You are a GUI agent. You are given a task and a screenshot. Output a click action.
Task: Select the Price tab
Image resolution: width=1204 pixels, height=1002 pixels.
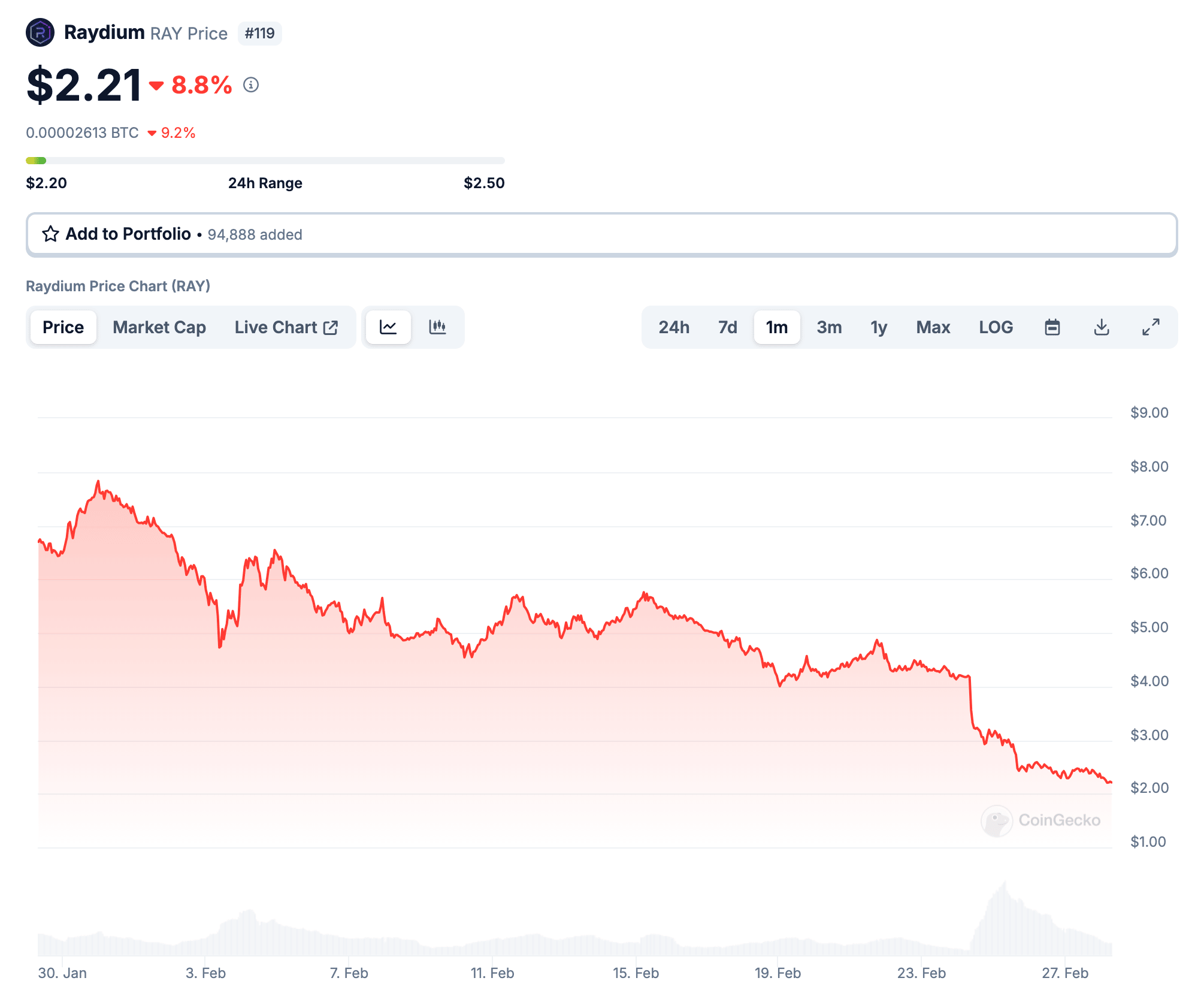(x=63, y=327)
